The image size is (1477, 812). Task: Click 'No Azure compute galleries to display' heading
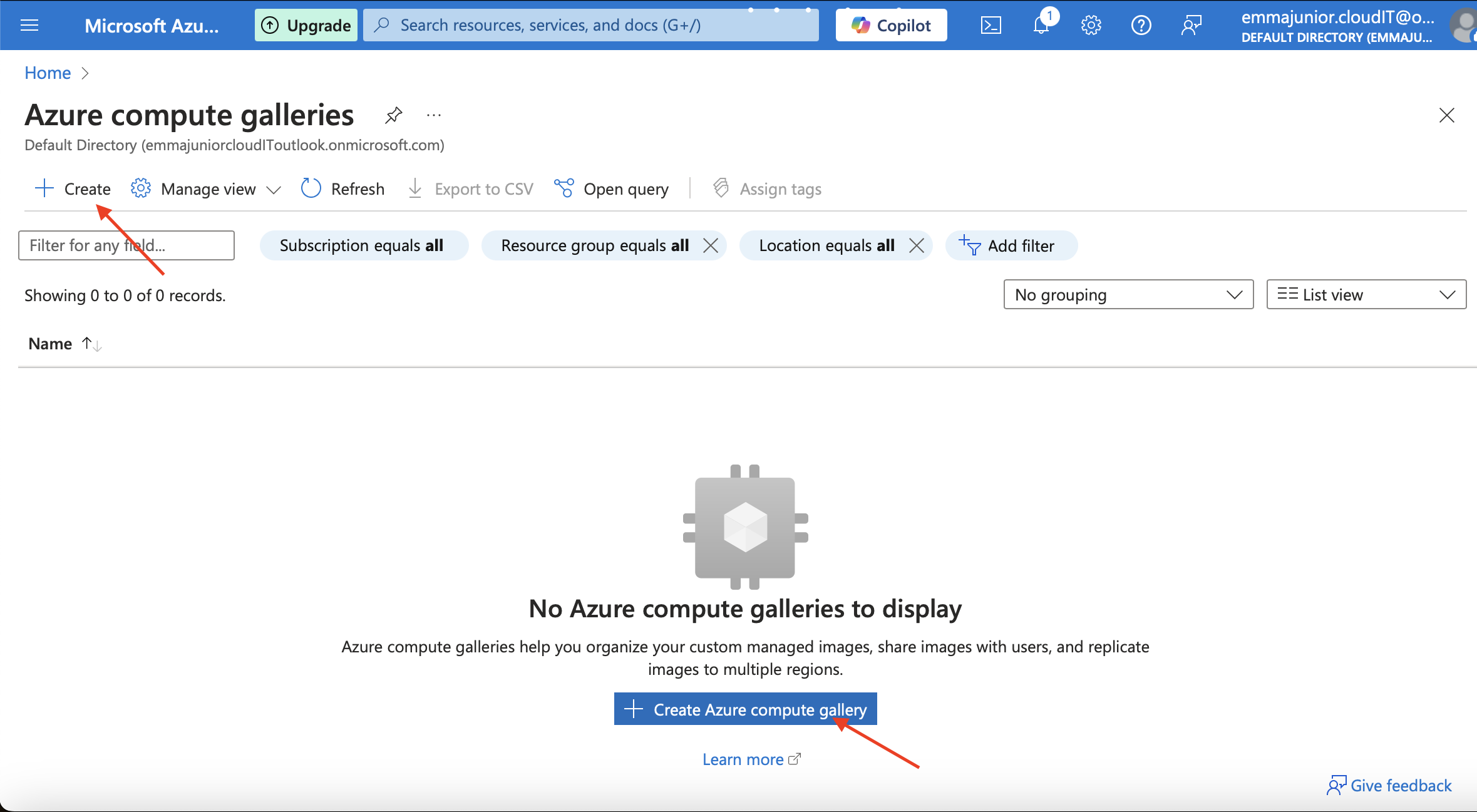(745, 609)
